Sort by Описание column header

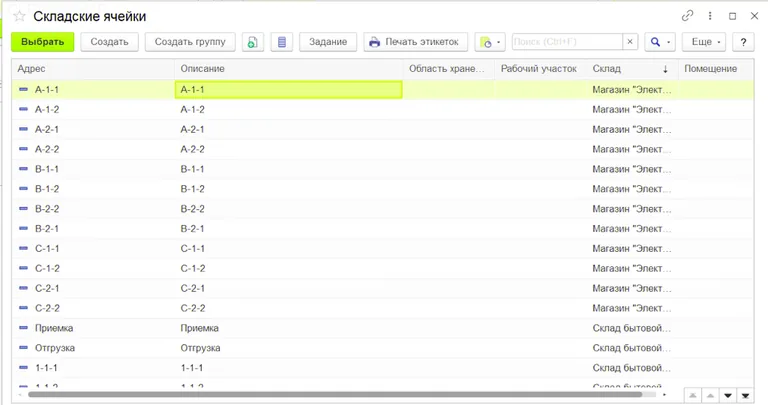[x=289, y=69]
